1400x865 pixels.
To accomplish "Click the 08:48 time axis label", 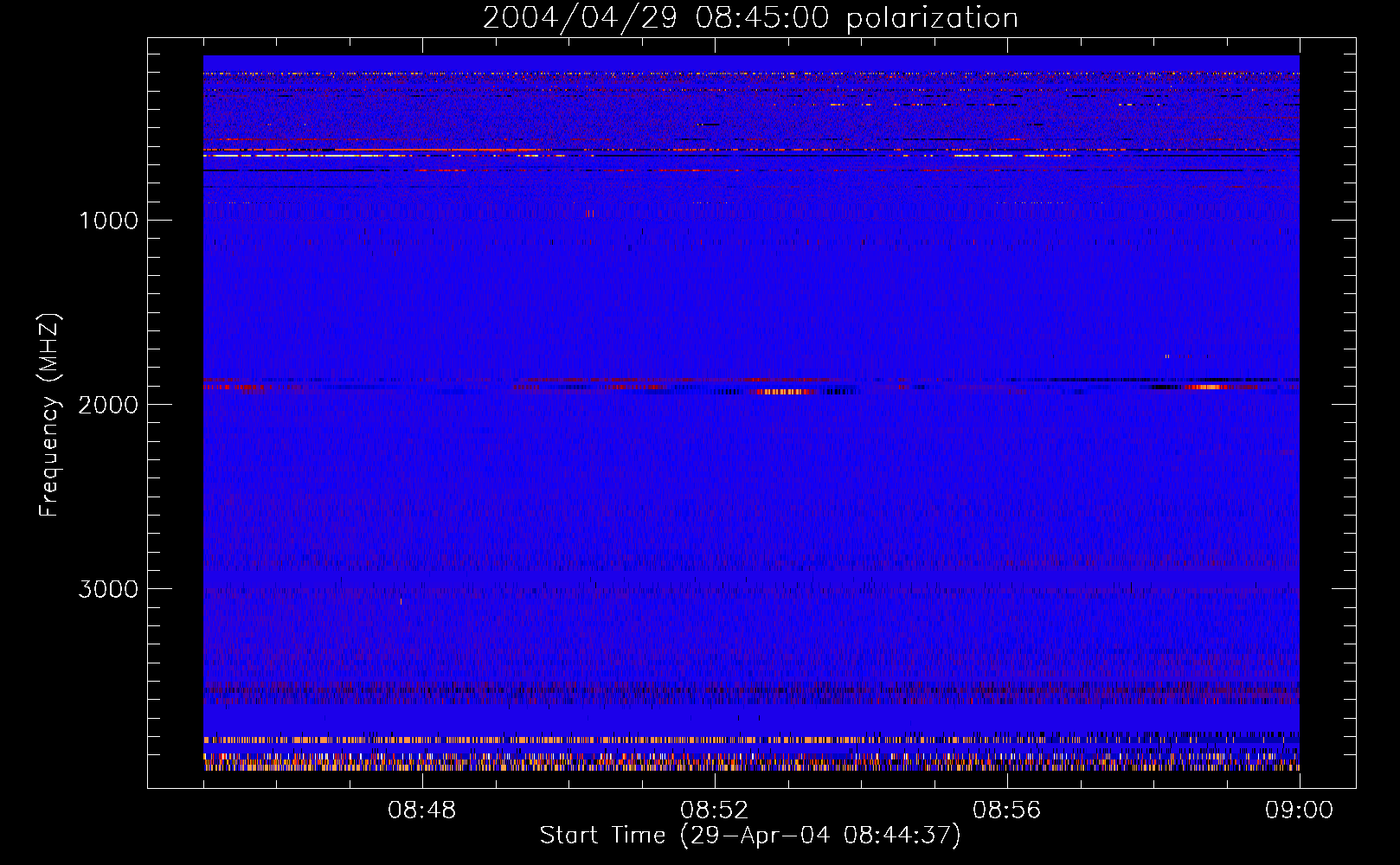I will (x=422, y=811).
